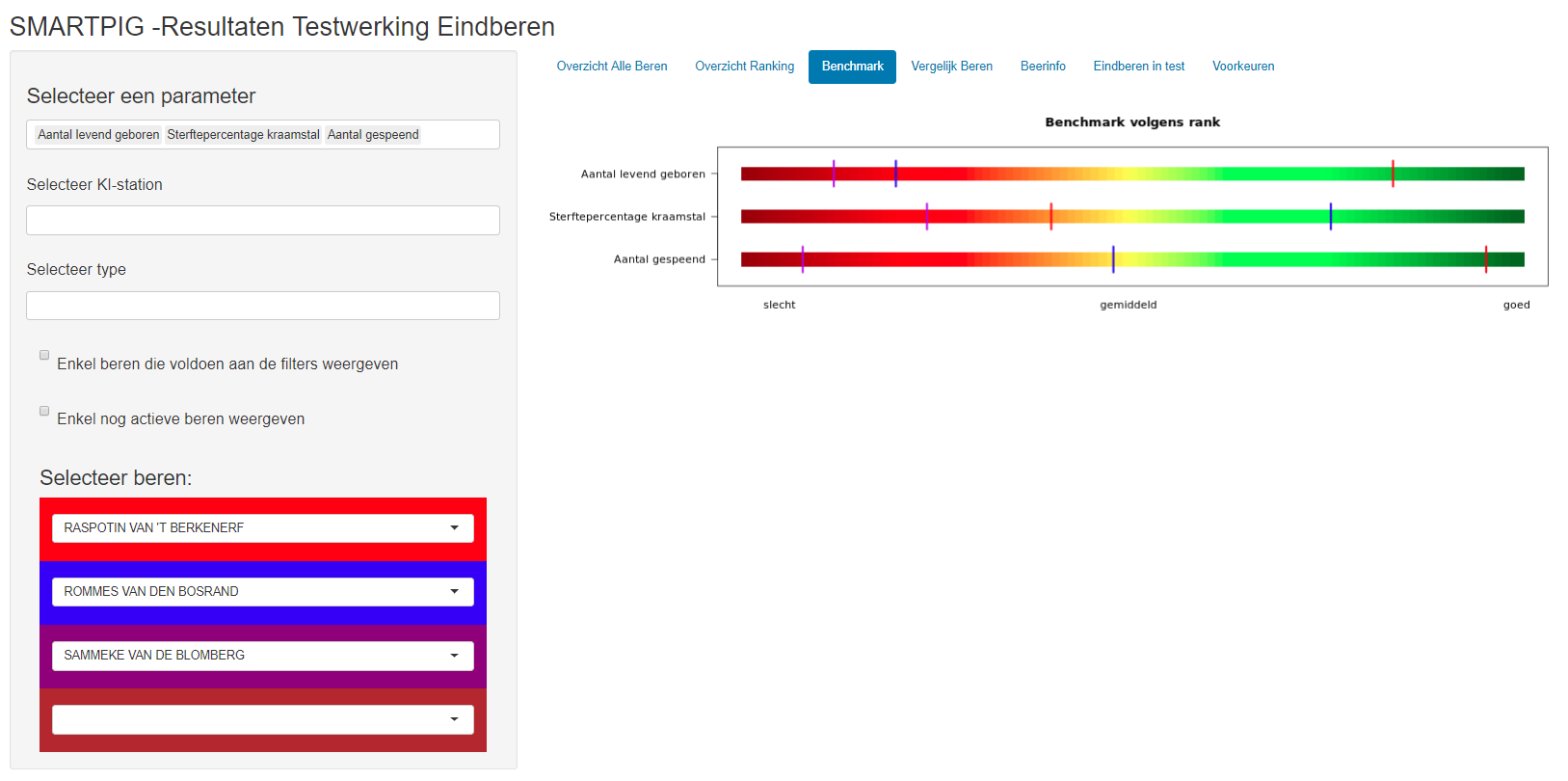Click the 'goed' axis label

coord(1517,305)
